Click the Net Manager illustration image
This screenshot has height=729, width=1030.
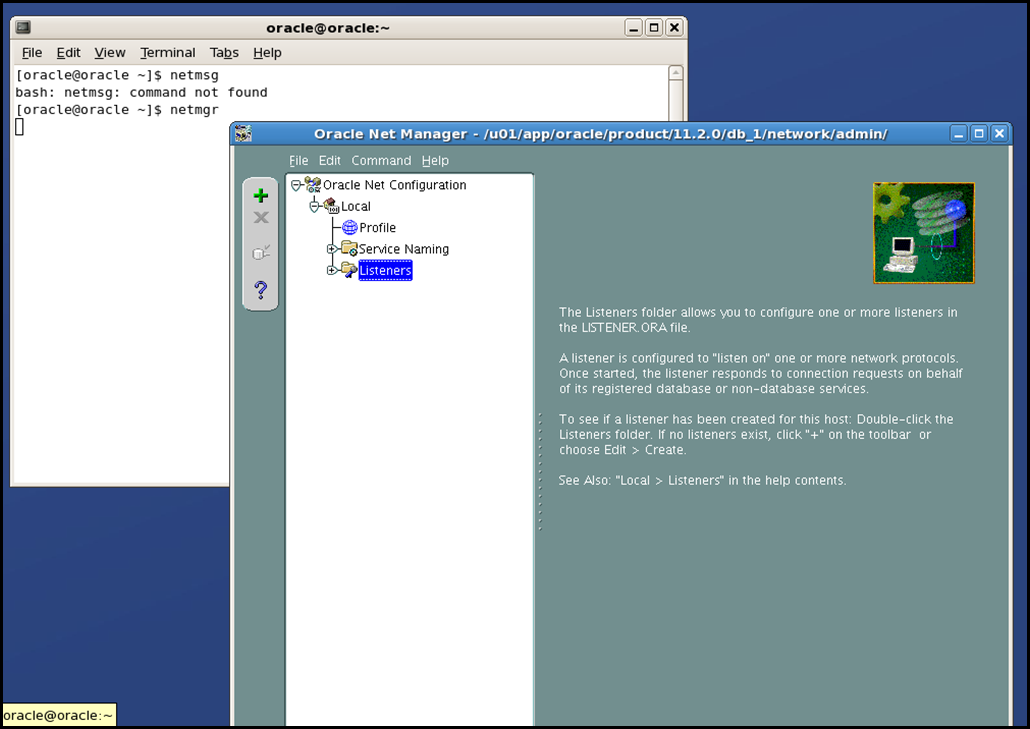tap(924, 233)
